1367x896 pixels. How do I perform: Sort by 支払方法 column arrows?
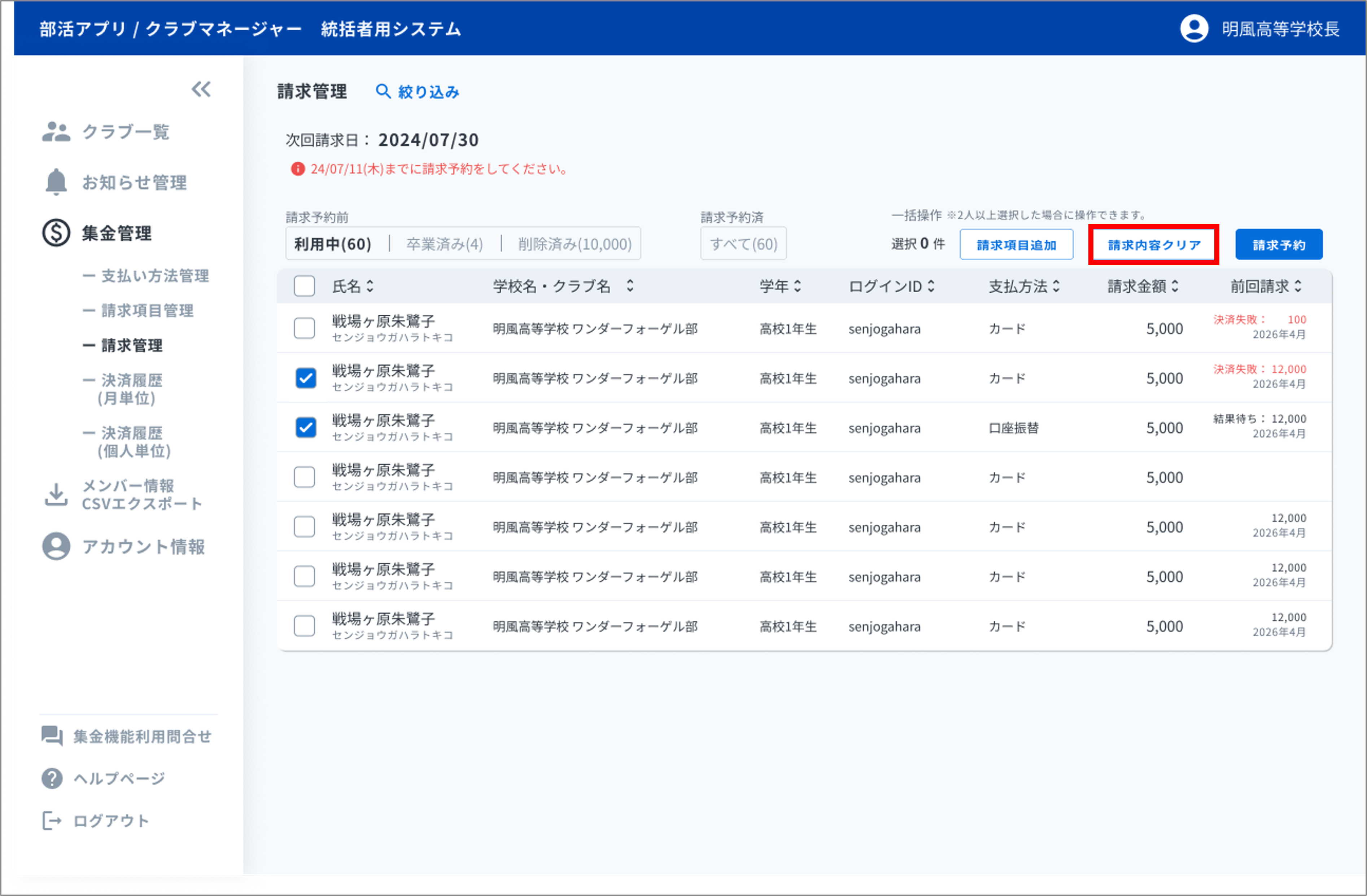1056,285
